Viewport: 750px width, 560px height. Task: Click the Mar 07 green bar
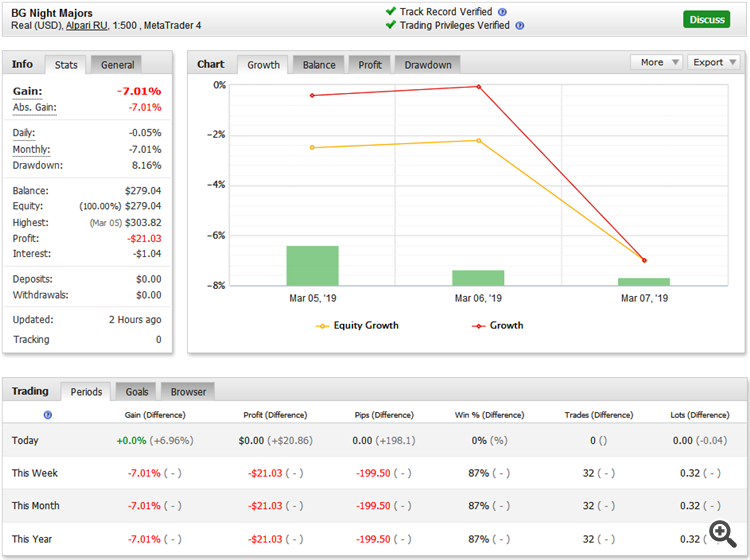pyautogui.click(x=644, y=282)
